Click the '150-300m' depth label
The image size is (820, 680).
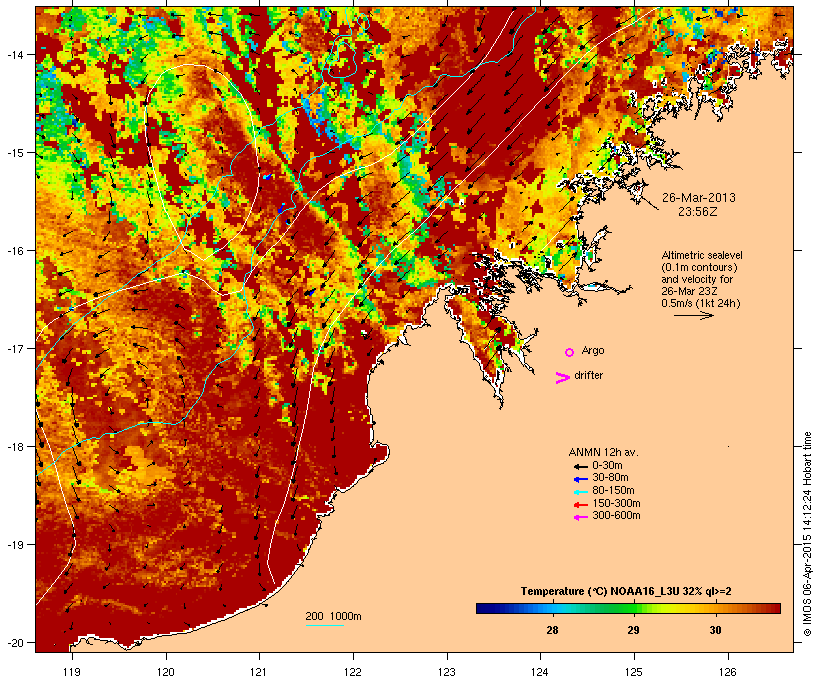(x=617, y=503)
